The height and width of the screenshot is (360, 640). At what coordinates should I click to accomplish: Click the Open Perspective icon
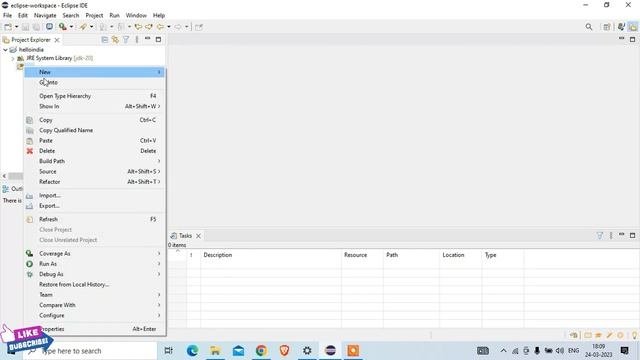(607, 27)
